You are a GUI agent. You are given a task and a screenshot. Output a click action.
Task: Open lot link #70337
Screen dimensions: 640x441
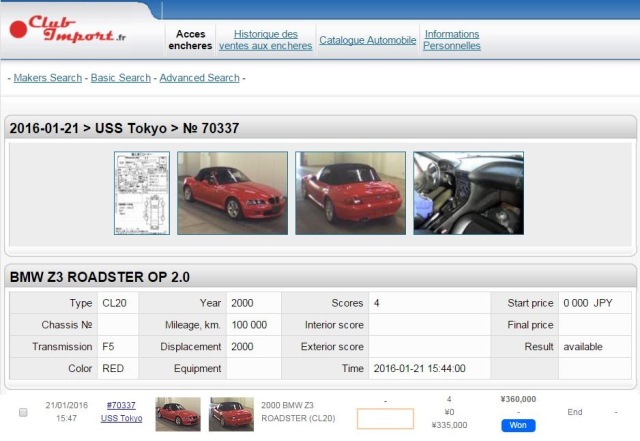point(121,405)
